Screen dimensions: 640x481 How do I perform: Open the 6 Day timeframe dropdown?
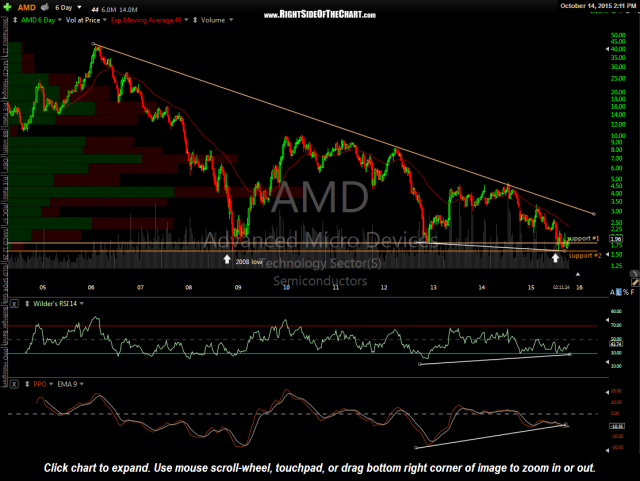click(x=80, y=7)
